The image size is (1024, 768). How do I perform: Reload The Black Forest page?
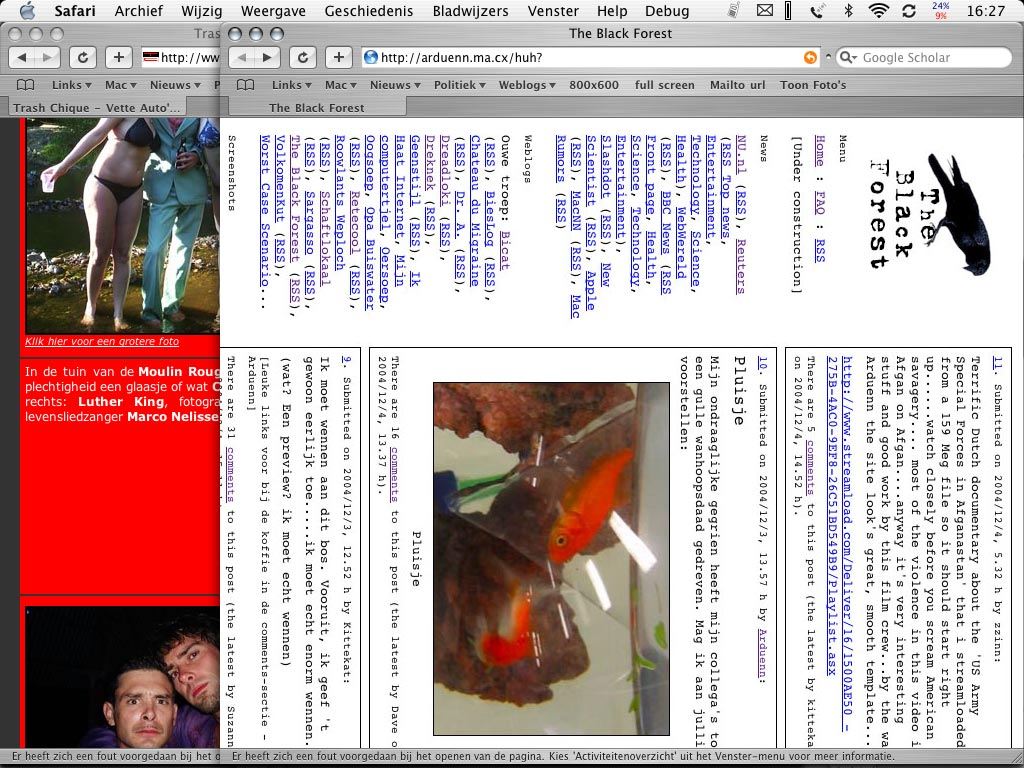302,57
